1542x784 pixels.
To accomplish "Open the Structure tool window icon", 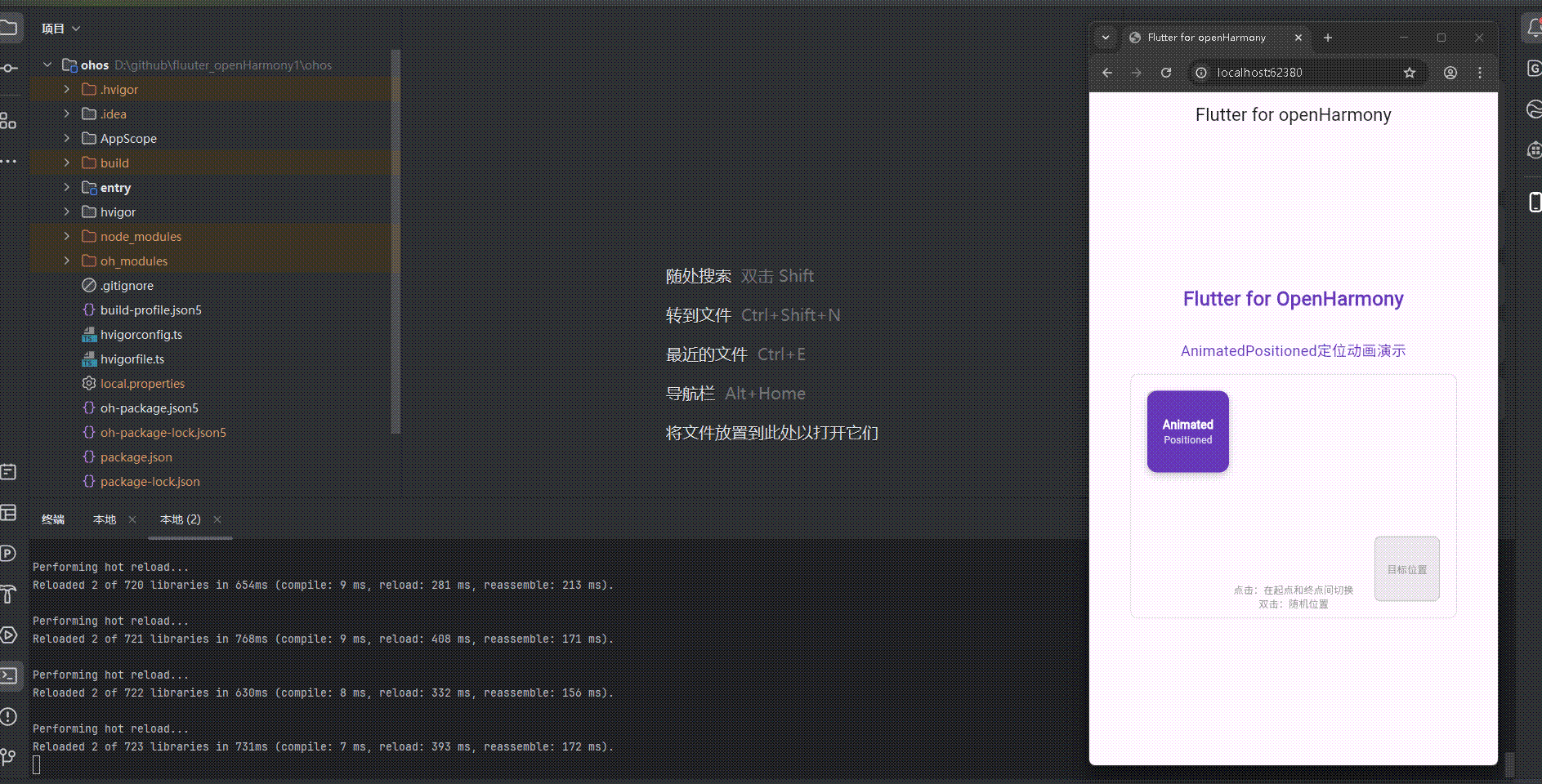I will (x=8, y=121).
